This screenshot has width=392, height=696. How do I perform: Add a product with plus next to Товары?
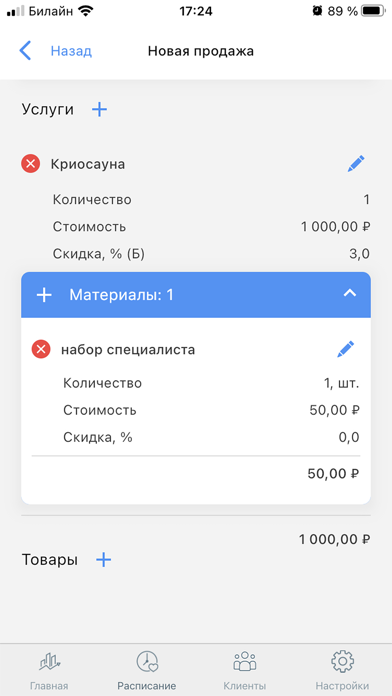click(x=103, y=560)
